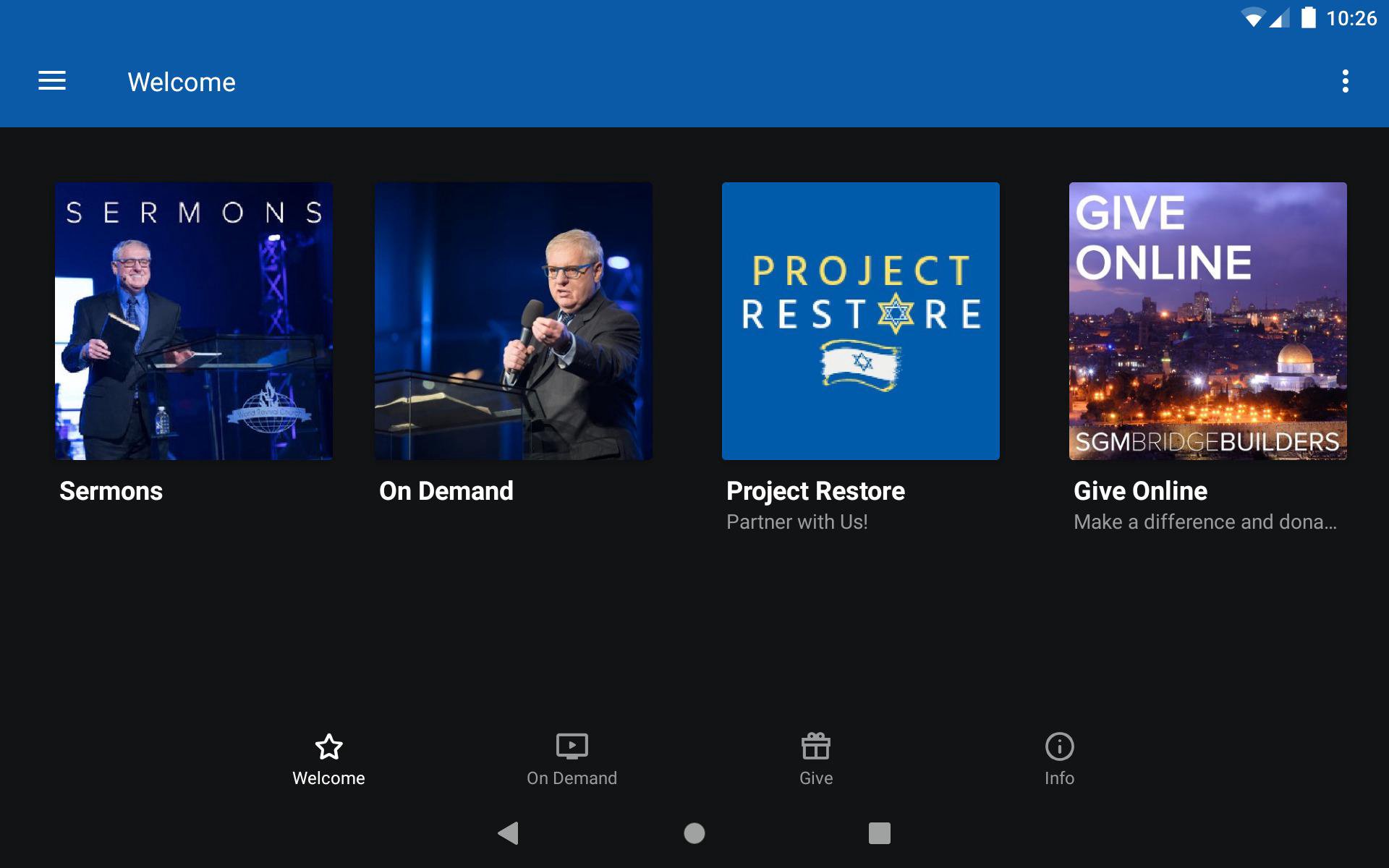1389x868 pixels.
Task: Click the Give Online title label
Action: (1140, 491)
